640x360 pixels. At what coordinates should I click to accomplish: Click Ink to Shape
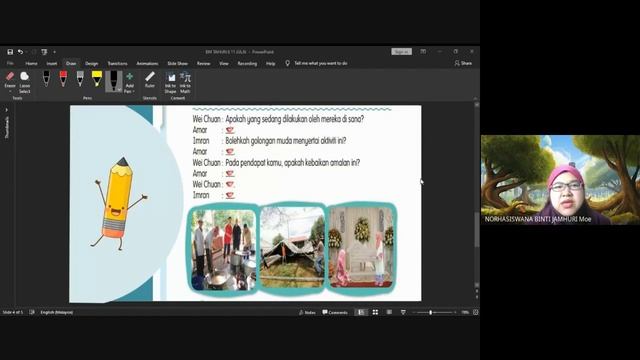[171, 83]
